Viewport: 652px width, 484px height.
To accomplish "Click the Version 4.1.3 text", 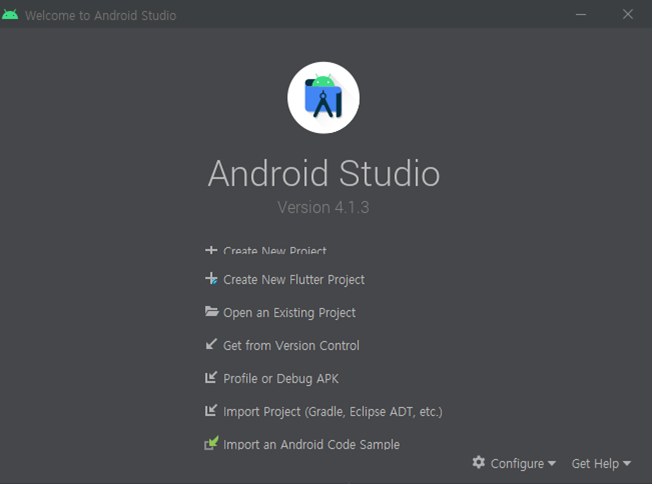I will (x=323, y=207).
